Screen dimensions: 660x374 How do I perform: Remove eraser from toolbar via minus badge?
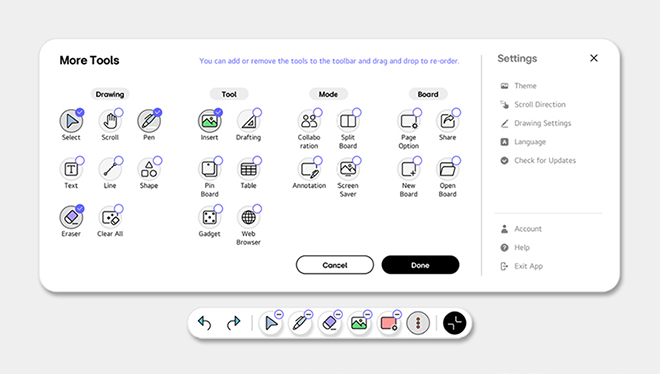pos(338,314)
